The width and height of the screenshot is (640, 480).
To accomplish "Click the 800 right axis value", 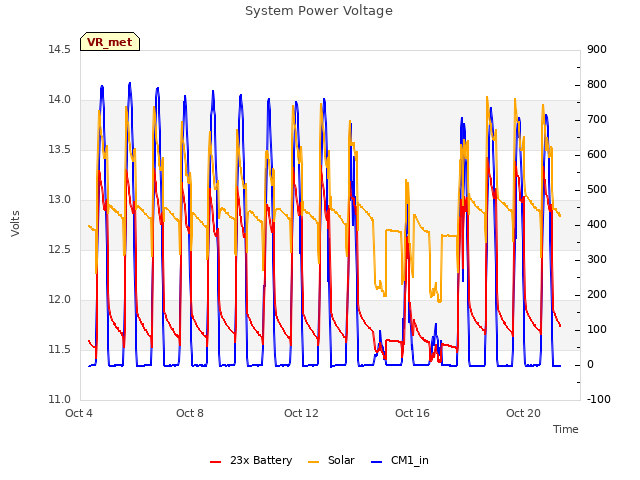I will 597,85.
